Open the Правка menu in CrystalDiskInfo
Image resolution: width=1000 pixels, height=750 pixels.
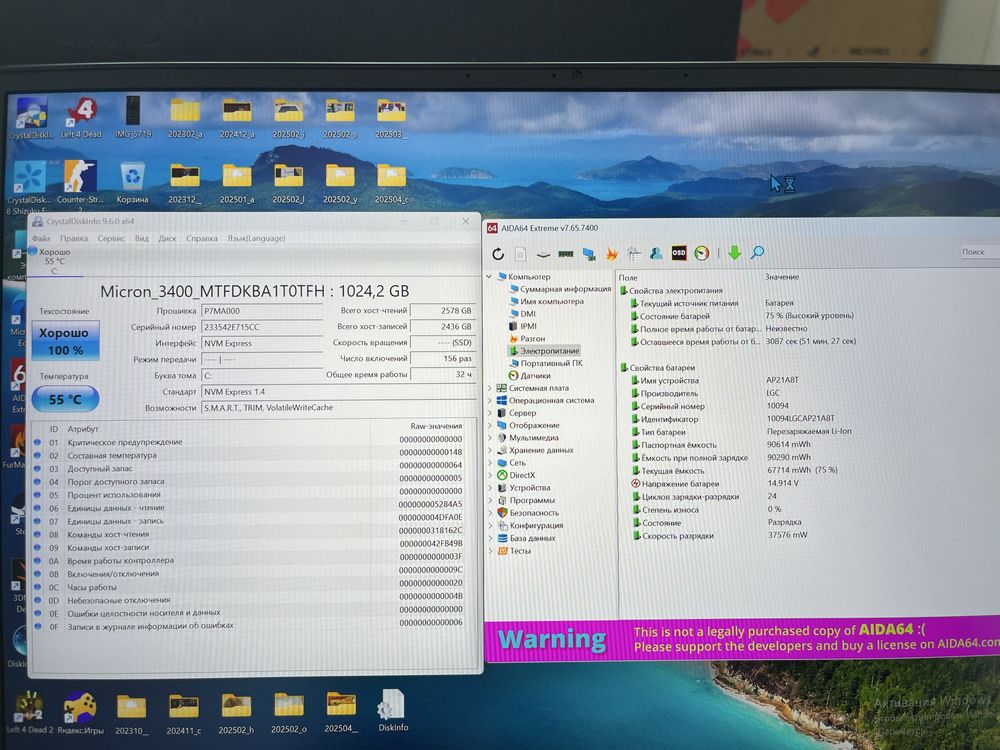coord(74,238)
